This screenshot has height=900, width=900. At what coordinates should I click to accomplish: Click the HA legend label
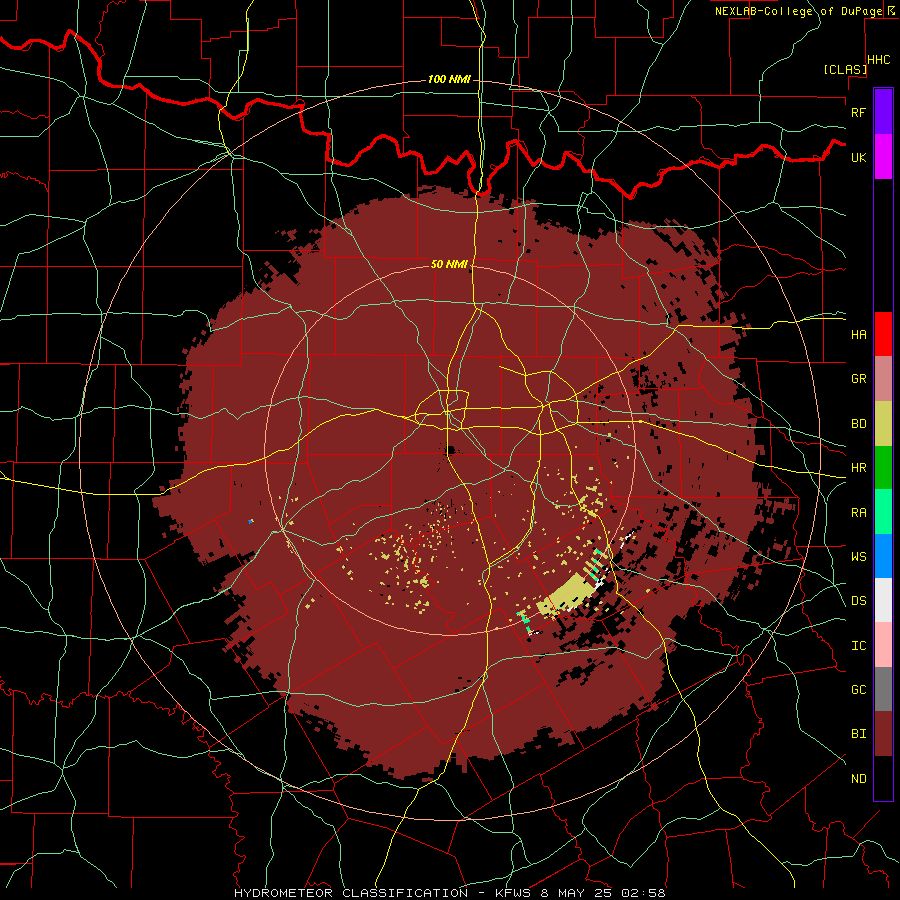pos(858,334)
